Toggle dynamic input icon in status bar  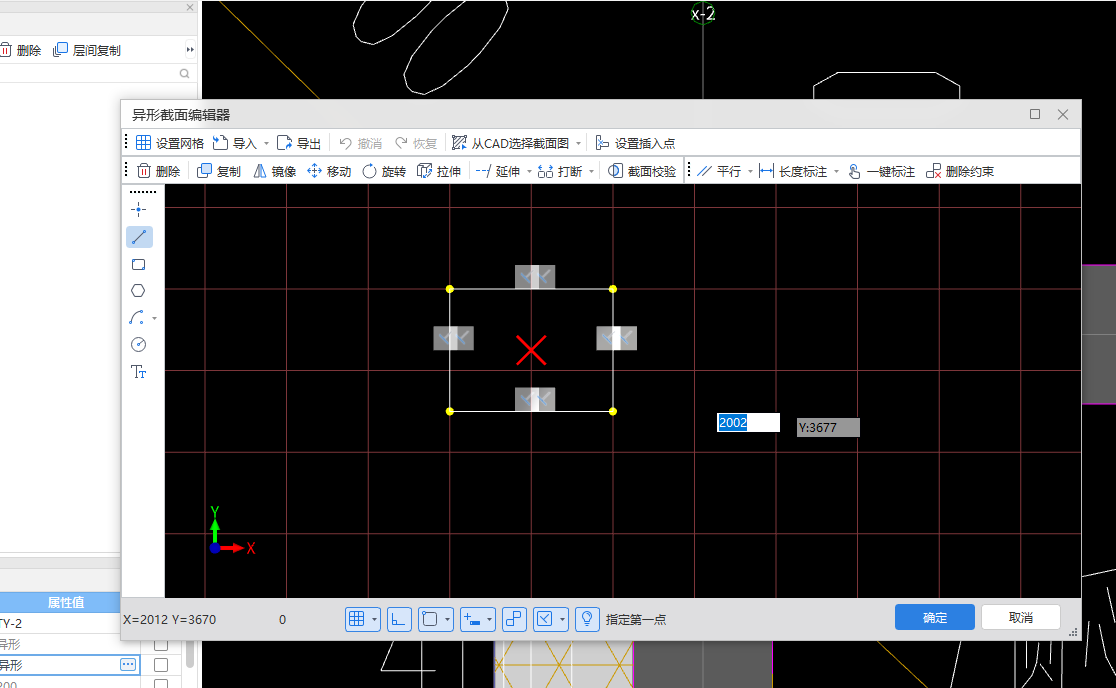[x=472, y=619]
